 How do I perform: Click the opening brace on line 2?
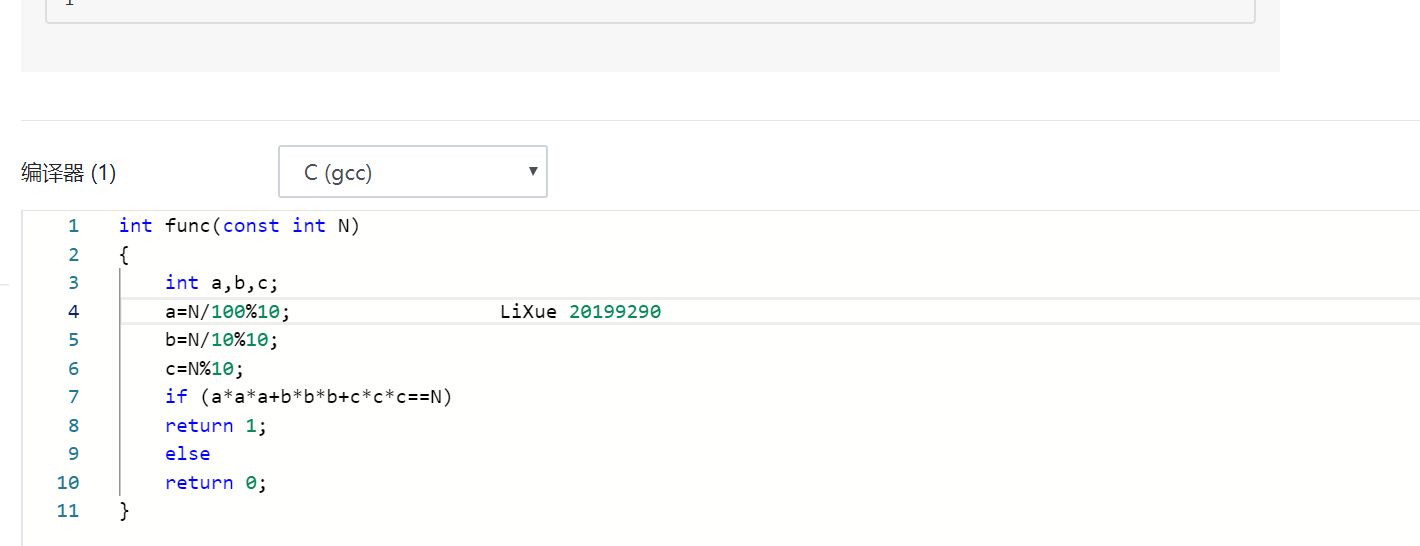click(124, 254)
